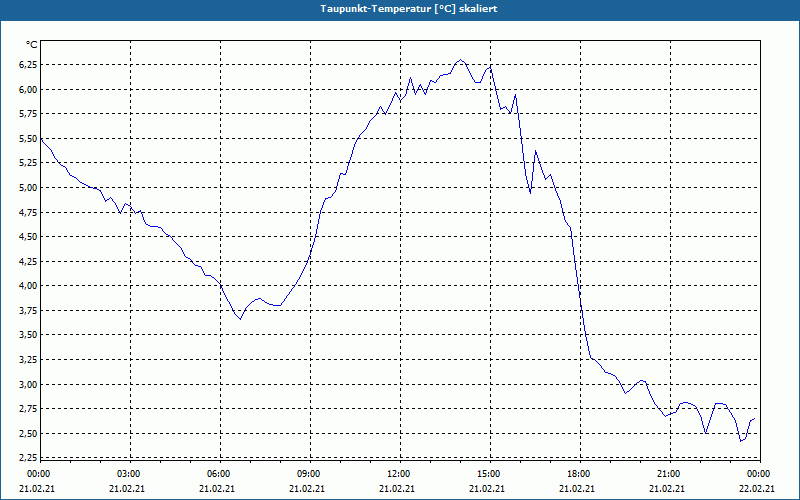Select the 2,50 axis label
The height and width of the screenshot is (500, 800).
click(28, 434)
